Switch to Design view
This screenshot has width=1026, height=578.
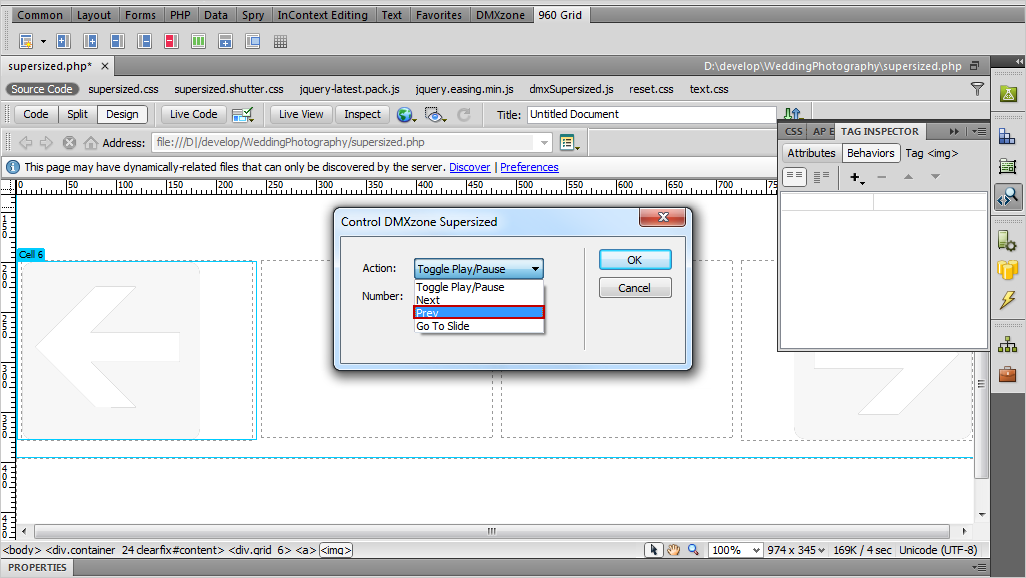122,115
